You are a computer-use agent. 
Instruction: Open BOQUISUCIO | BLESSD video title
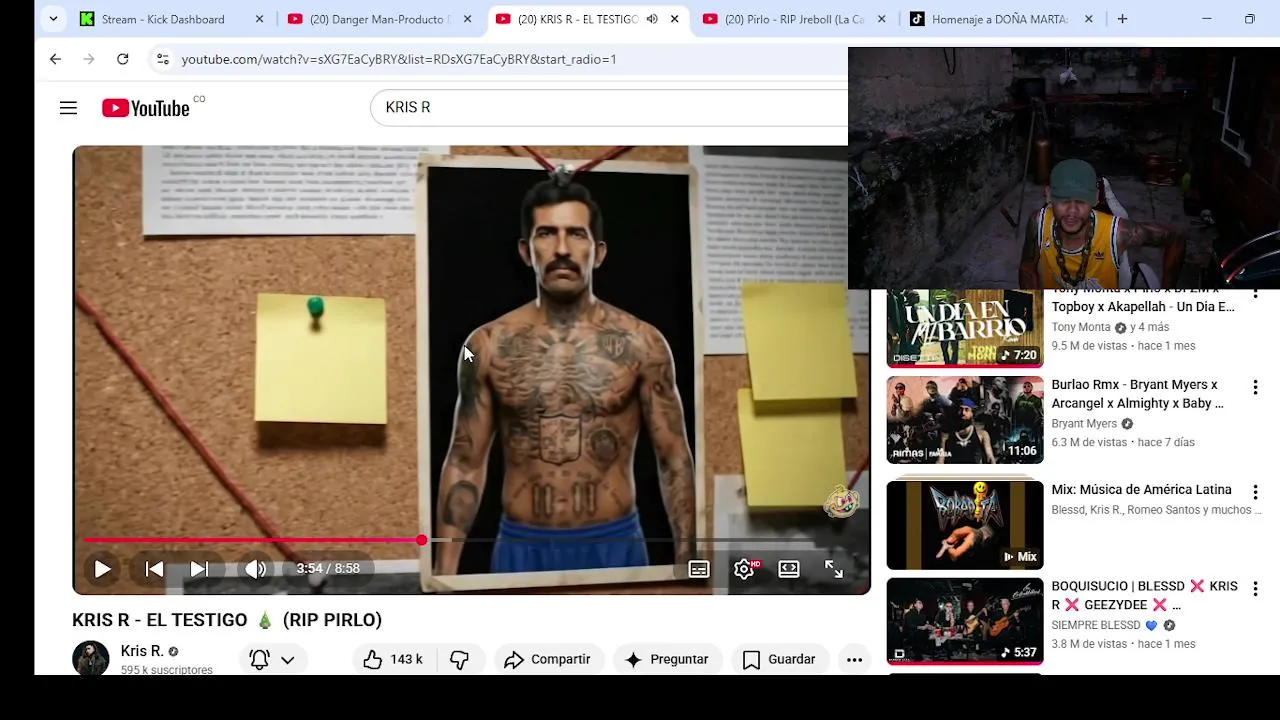click(1144, 595)
